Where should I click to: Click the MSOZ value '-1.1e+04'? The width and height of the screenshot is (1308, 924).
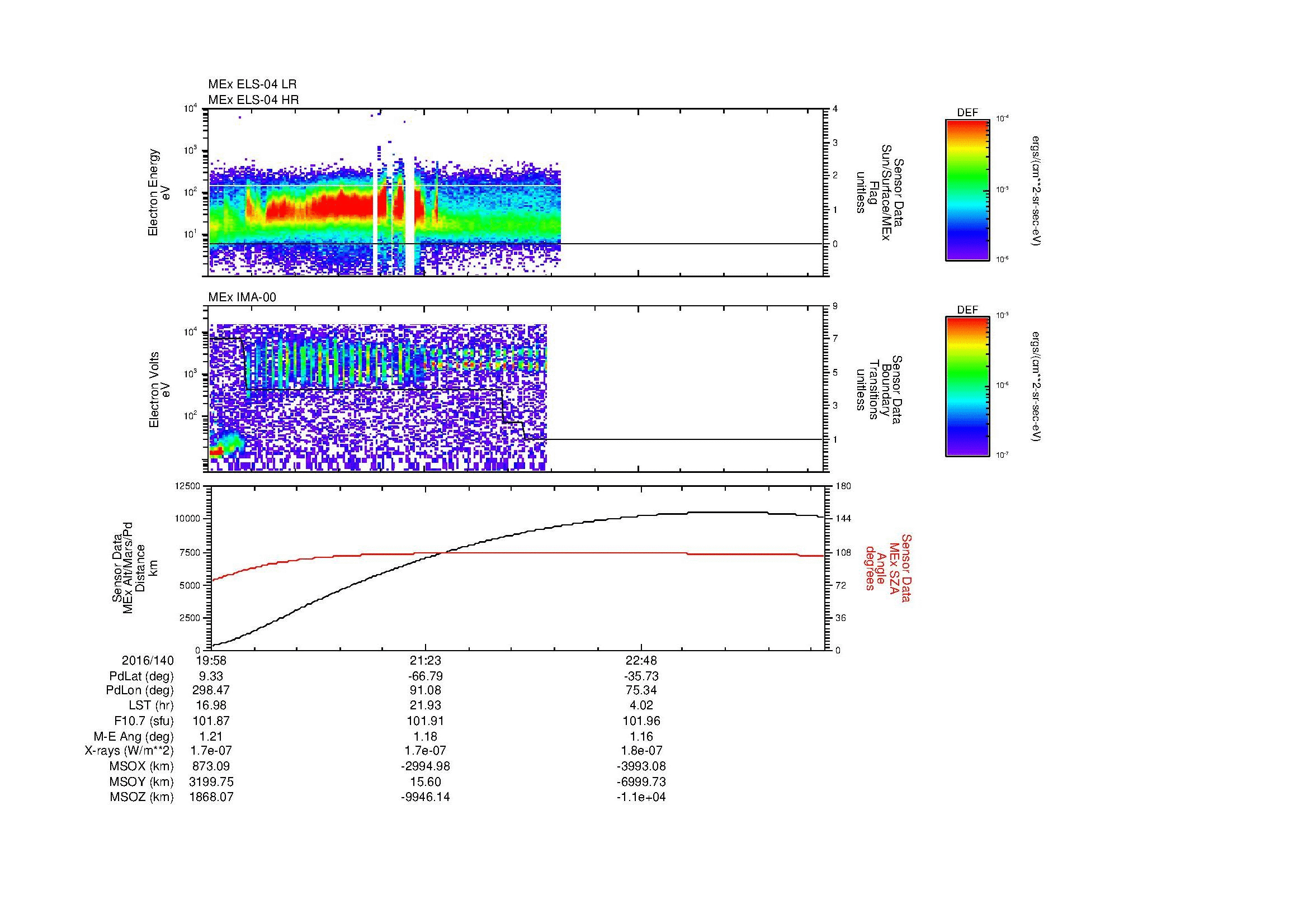(641, 798)
